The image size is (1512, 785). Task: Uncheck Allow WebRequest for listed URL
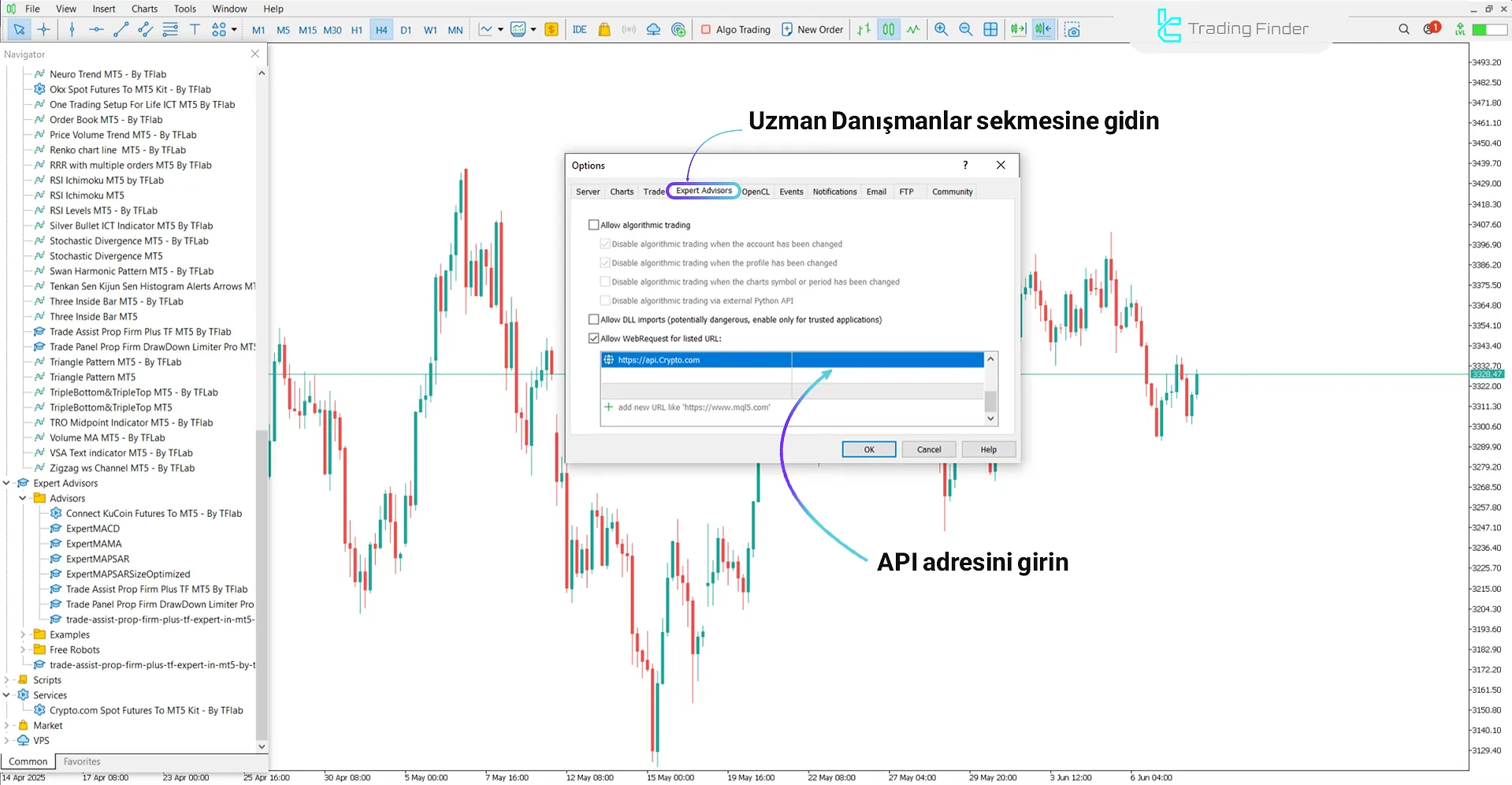coord(593,338)
